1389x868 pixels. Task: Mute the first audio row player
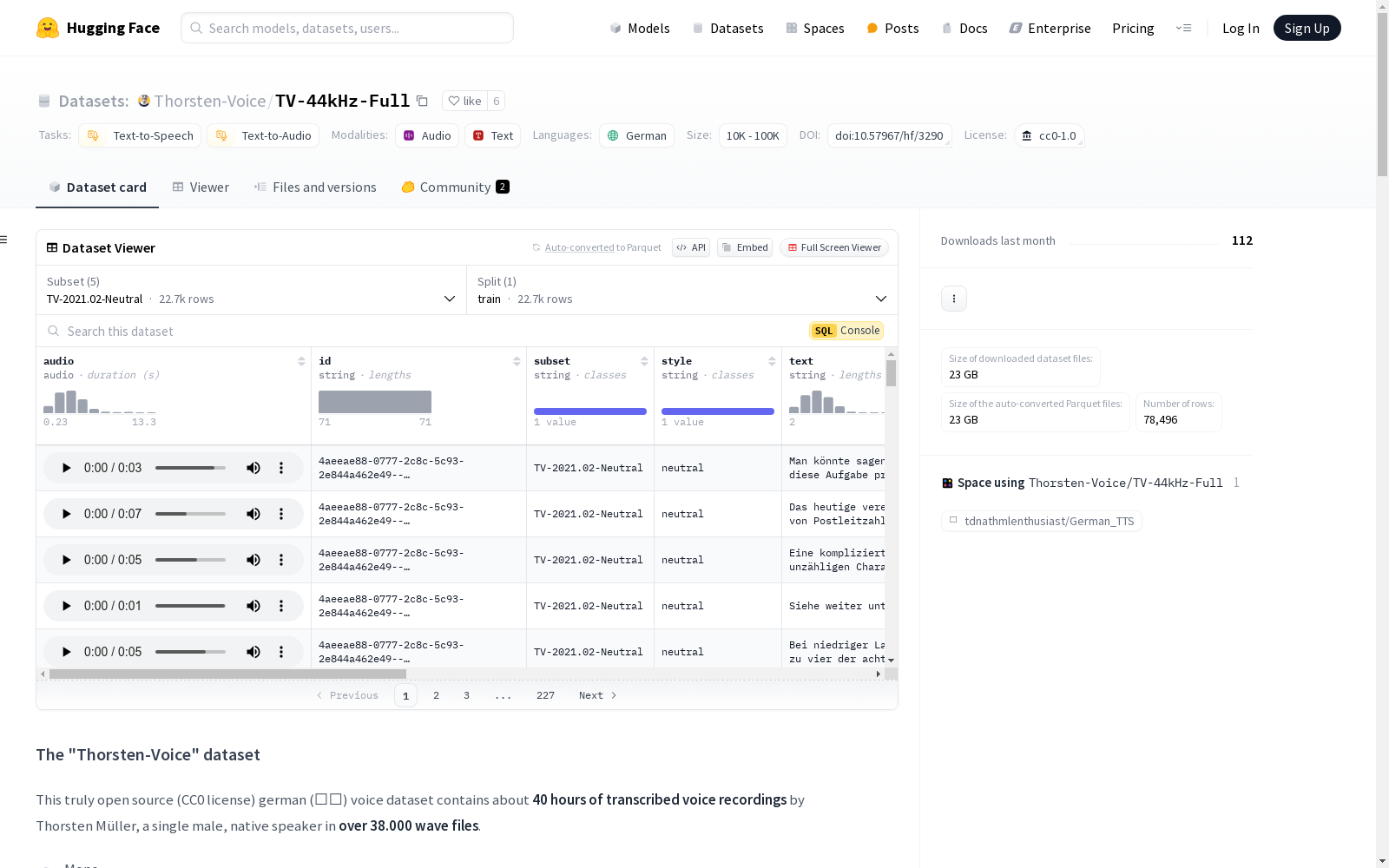(253, 468)
